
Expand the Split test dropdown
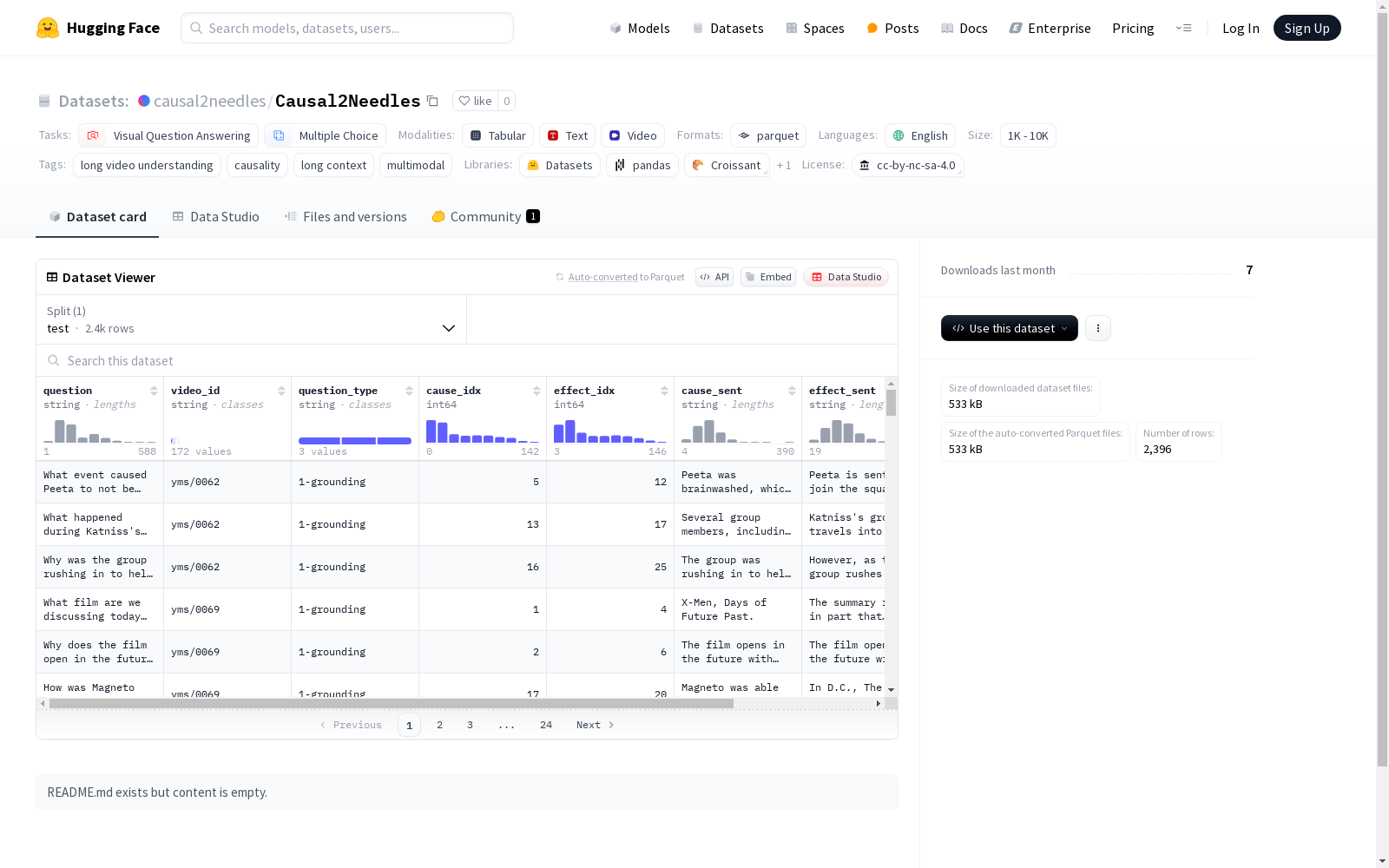pos(251,319)
